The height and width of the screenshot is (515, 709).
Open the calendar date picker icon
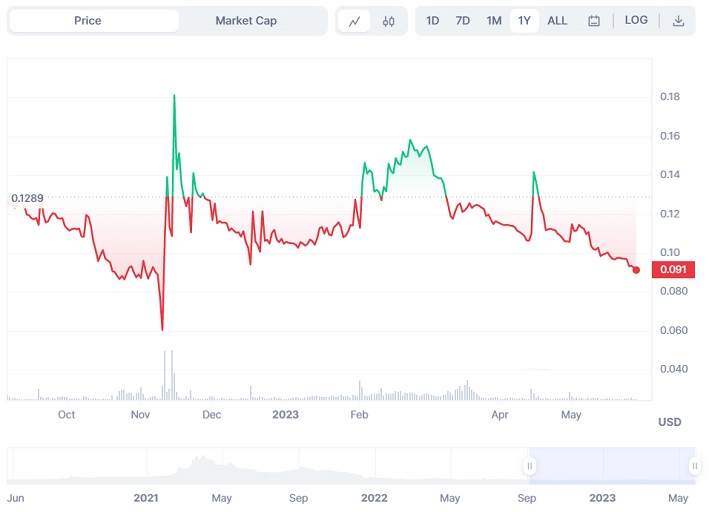tap(594, 21)
